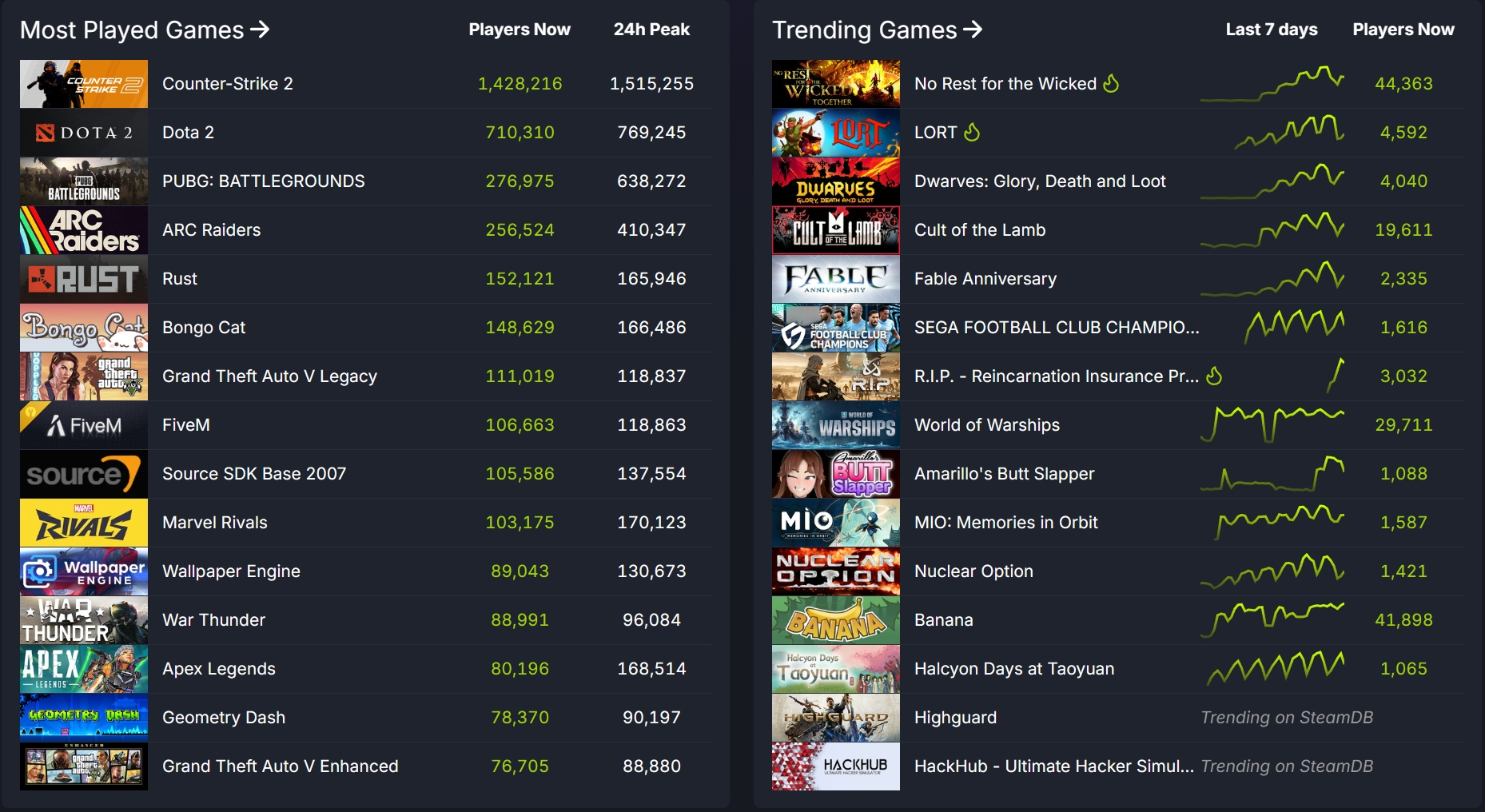View the World of Warships 7-day chart

coord(1272,424)
